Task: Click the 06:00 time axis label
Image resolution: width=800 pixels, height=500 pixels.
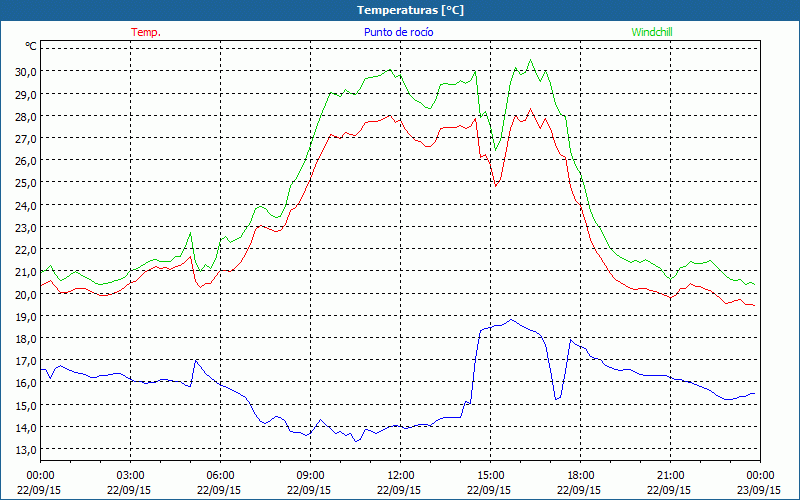Action: tap(220, 476)
